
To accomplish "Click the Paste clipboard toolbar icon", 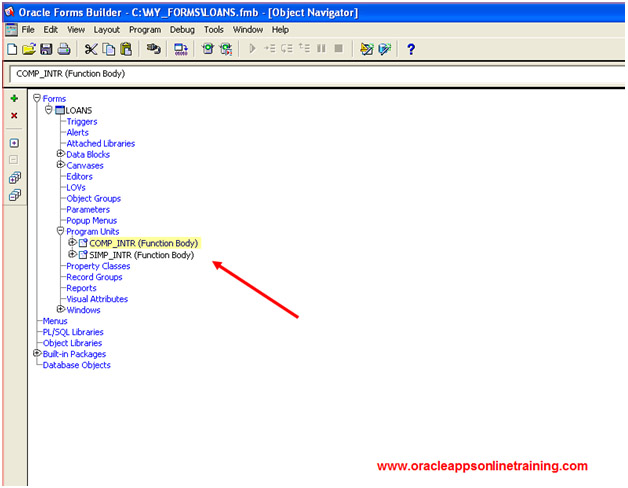I will [126, 48].
